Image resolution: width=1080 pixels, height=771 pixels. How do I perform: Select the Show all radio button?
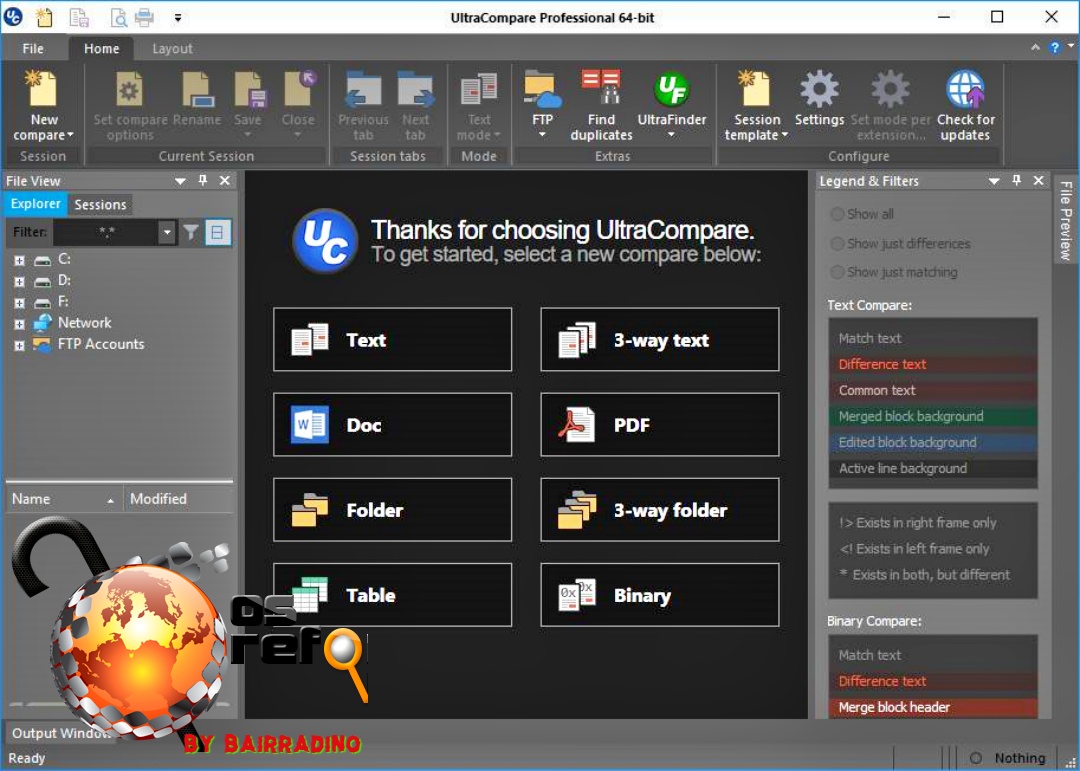pos(838,214)
